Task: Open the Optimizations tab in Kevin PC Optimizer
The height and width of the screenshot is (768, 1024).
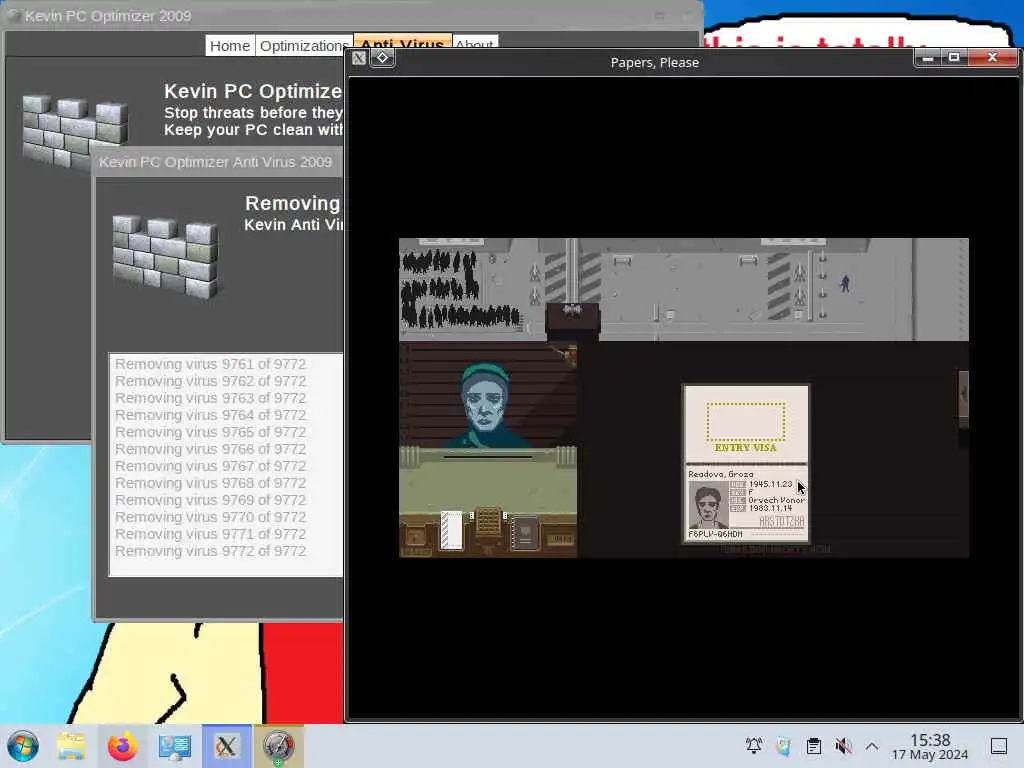Action: pos(304,46)
